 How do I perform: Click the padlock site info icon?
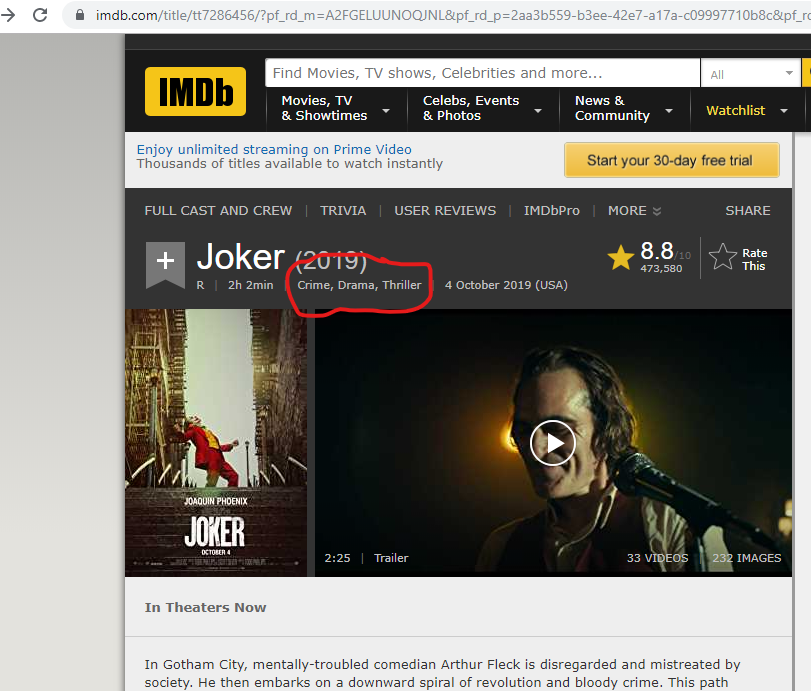coord(80,14)
